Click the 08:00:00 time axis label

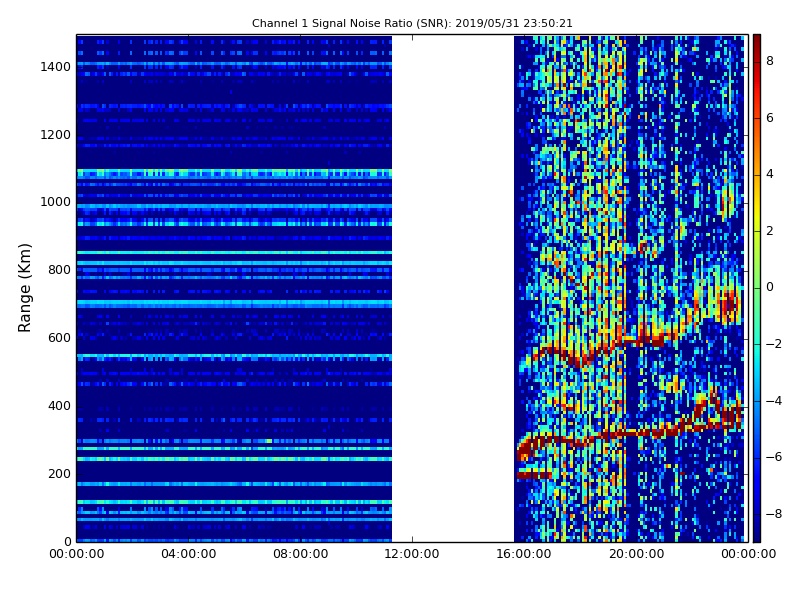coord(301,554)
